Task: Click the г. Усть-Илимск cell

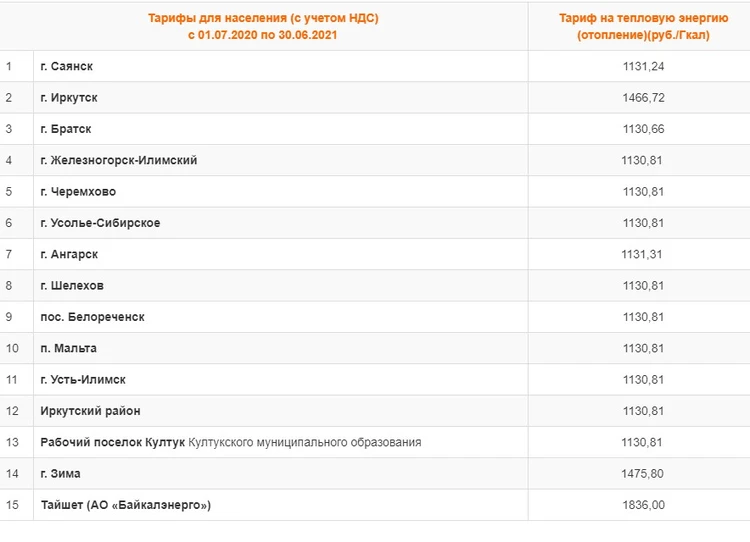Action: (x=83, y=380)
